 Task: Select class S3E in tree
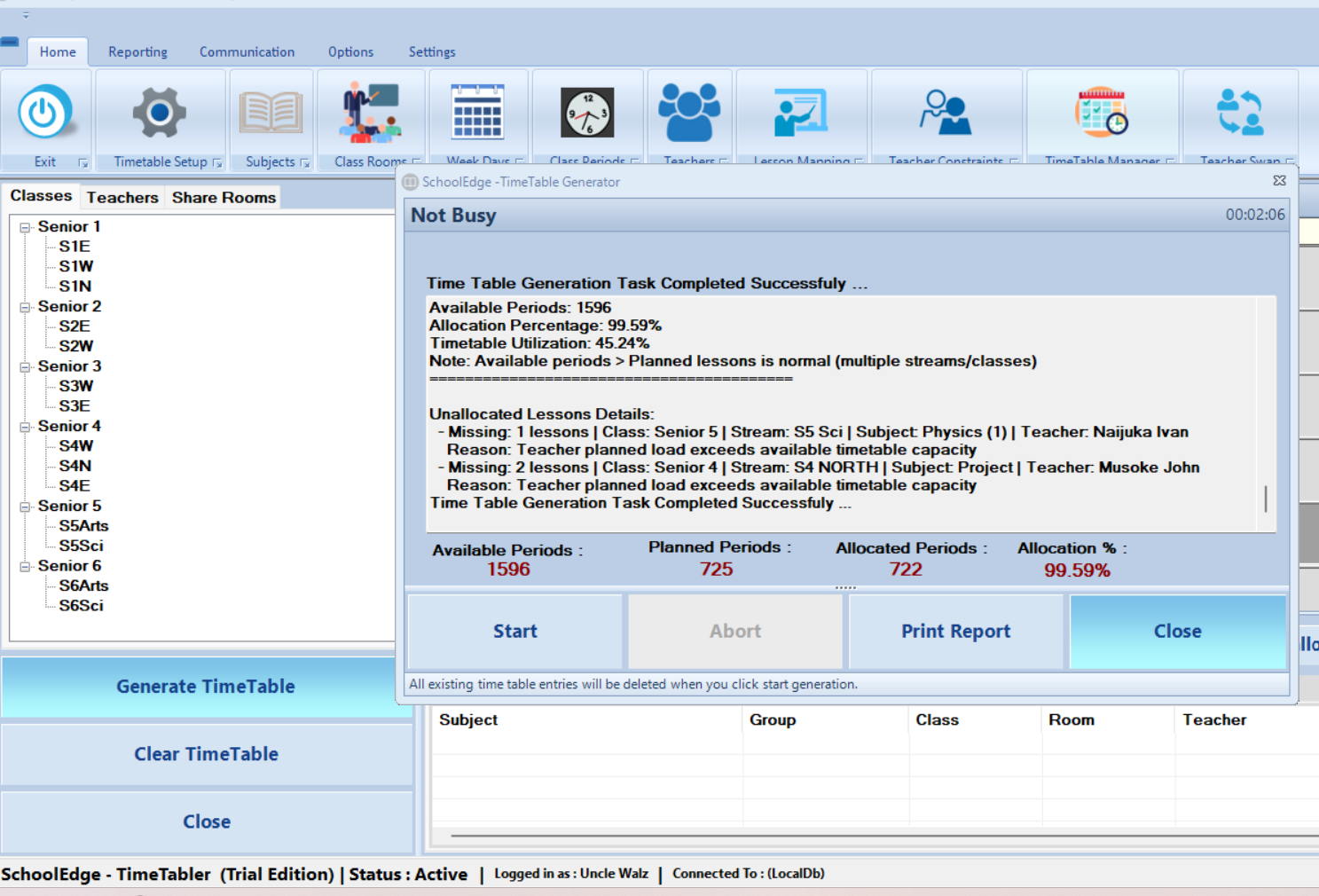point(75,406)
